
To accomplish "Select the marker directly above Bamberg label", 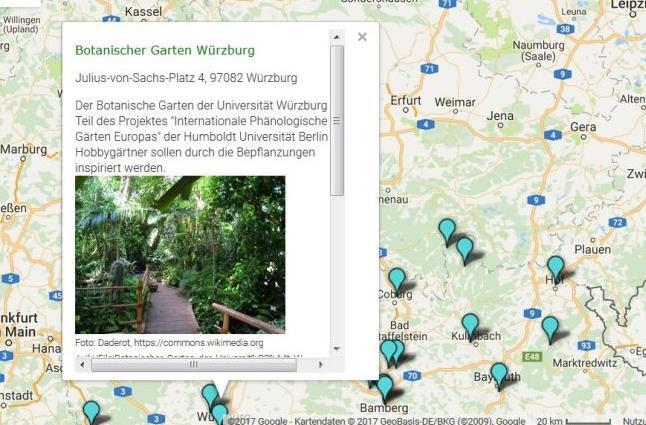I will tap(385, 387).
